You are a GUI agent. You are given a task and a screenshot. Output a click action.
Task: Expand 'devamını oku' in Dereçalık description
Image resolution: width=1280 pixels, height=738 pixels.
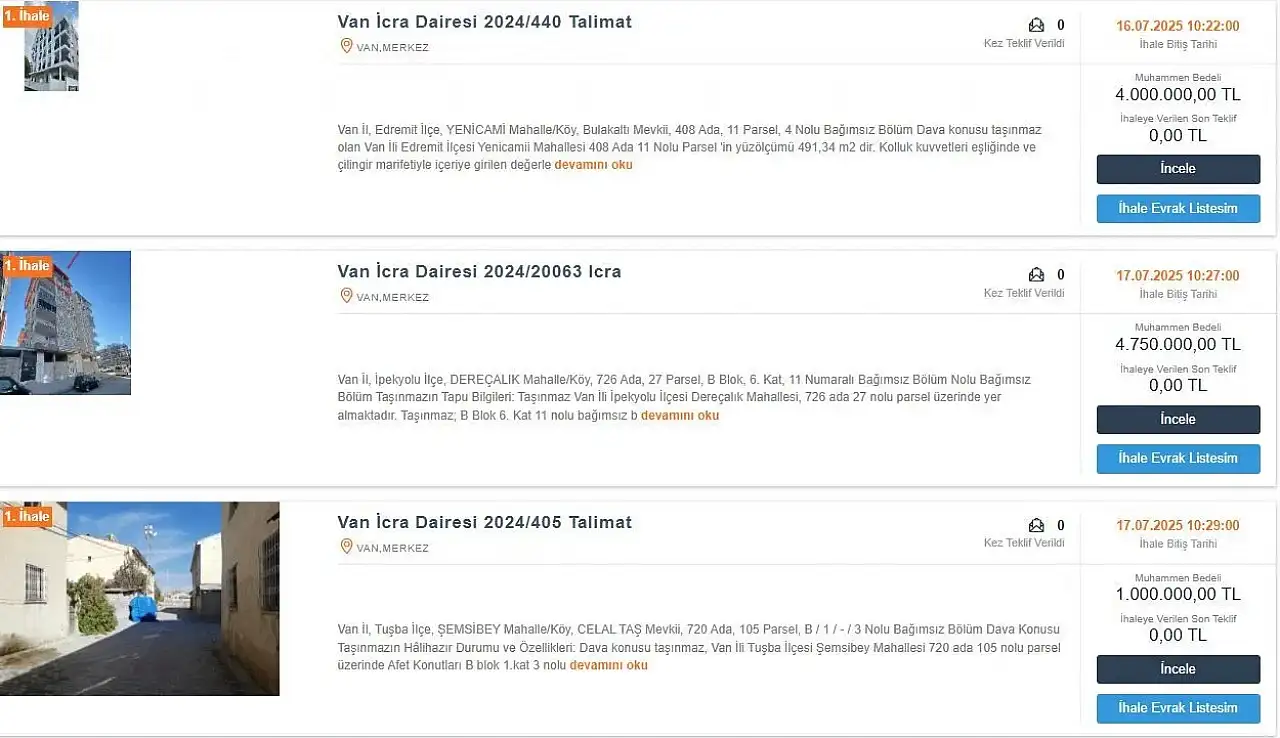click(x=680, y=415)
